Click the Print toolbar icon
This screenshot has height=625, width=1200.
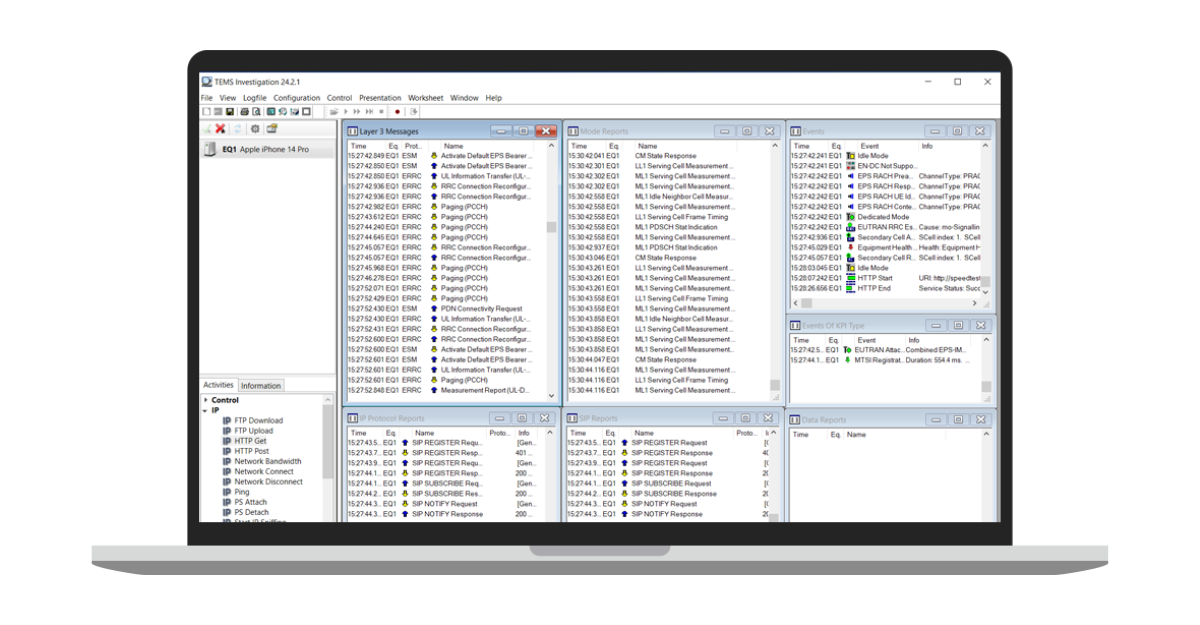(244, 111)
